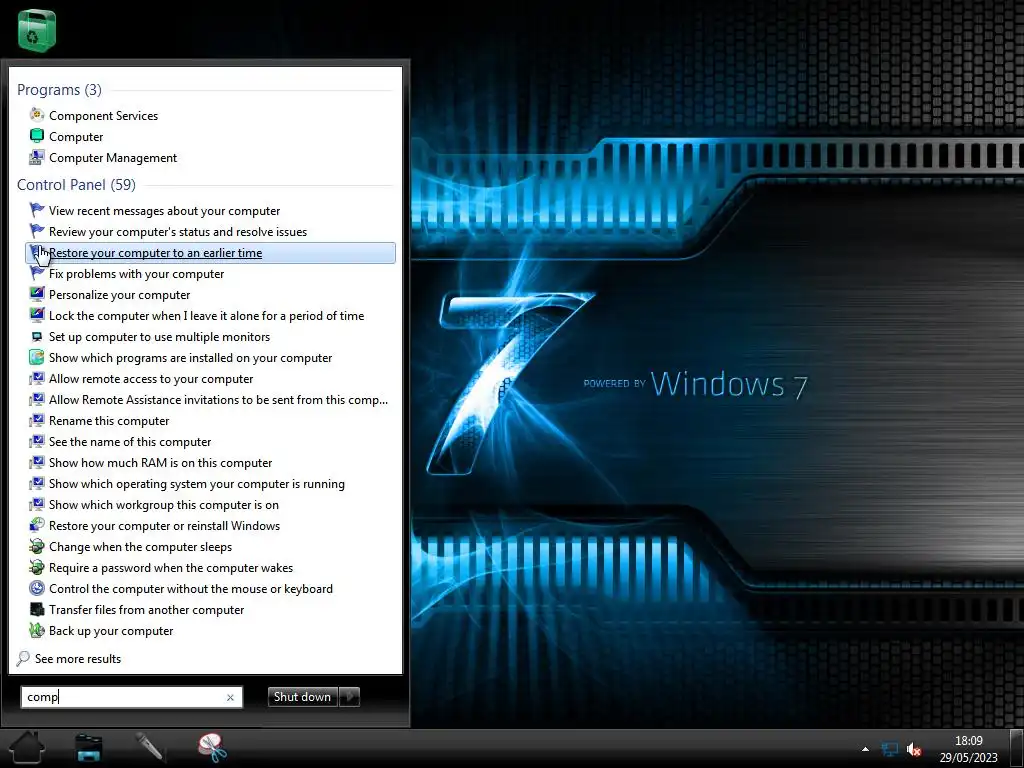Click the Programs (3) group header

(x=59, y=89)
